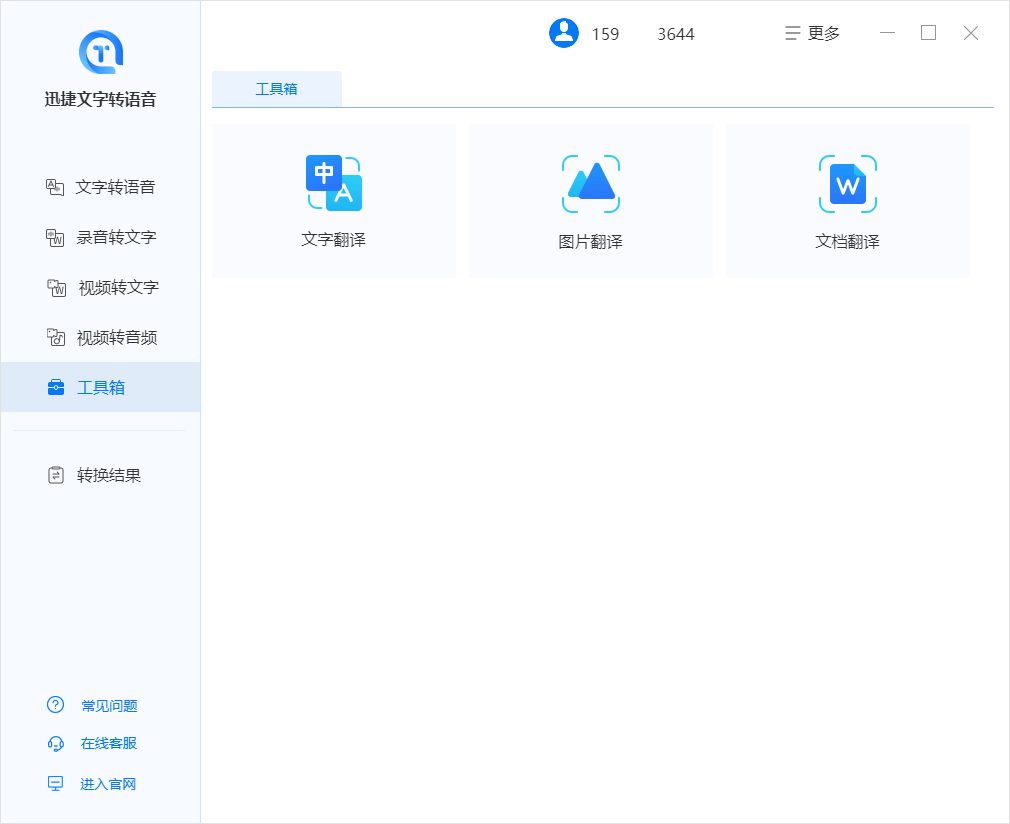
Task: Click the 文字翻译 label text
Action: coord(334,240)
